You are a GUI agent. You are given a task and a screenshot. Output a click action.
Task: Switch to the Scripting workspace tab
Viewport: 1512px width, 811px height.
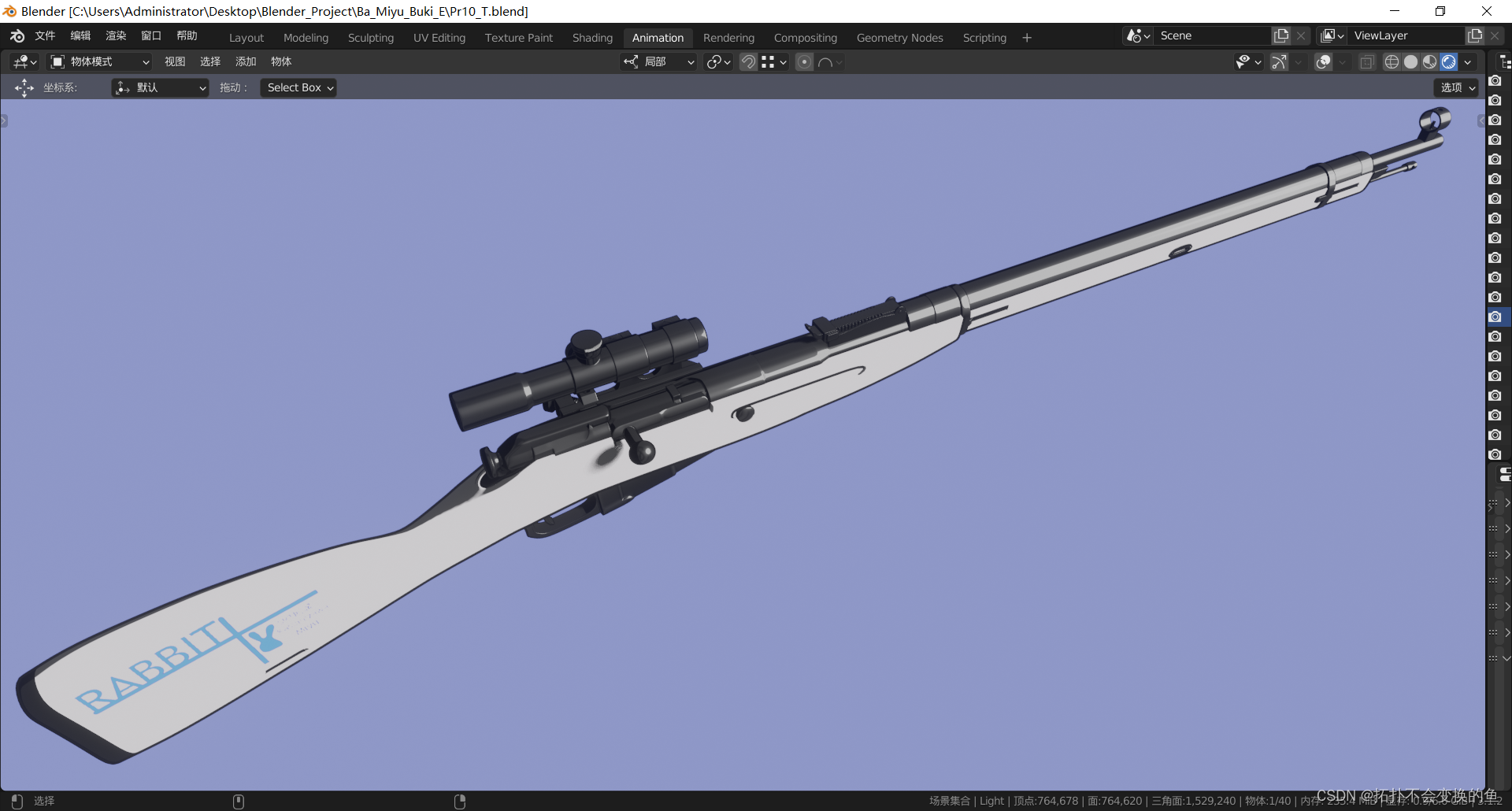point(985,38)
